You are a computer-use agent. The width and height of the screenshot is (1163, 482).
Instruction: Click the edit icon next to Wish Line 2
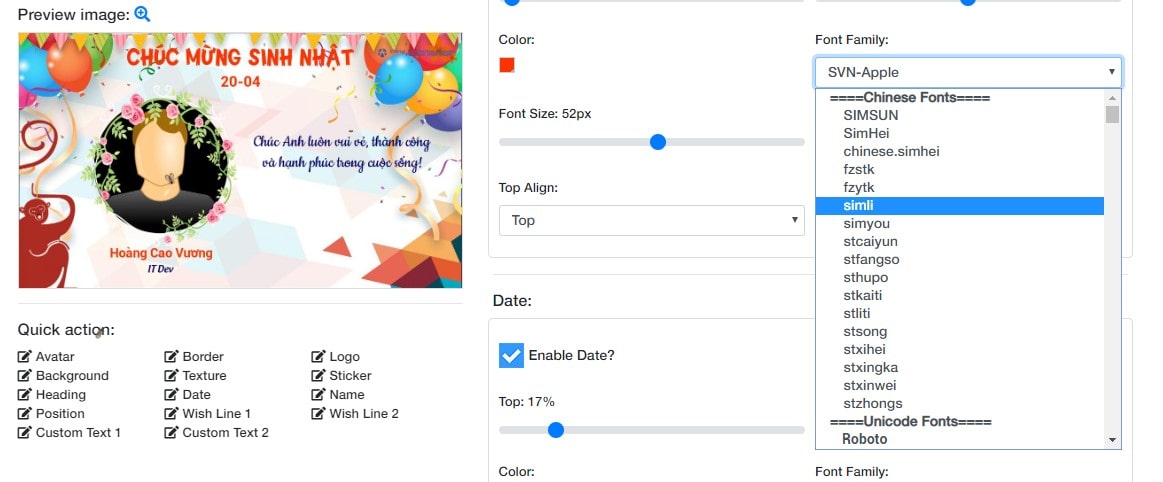click(318, 414)
